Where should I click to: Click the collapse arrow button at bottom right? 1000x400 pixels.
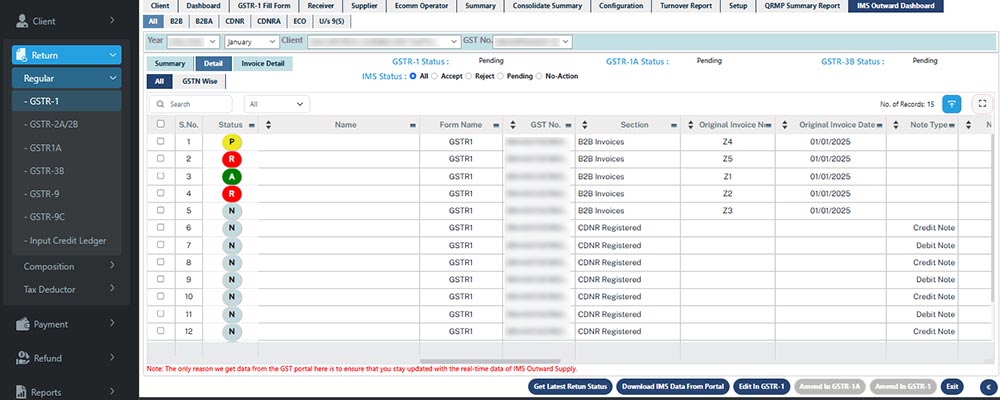pyautogui.click(x=986, y=386)
